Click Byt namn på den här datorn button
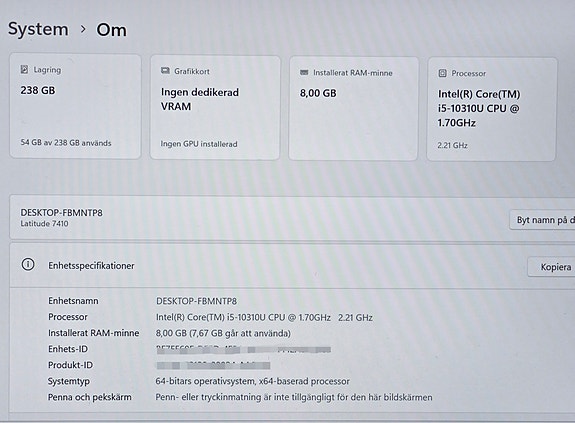 [x=542, y=220]
